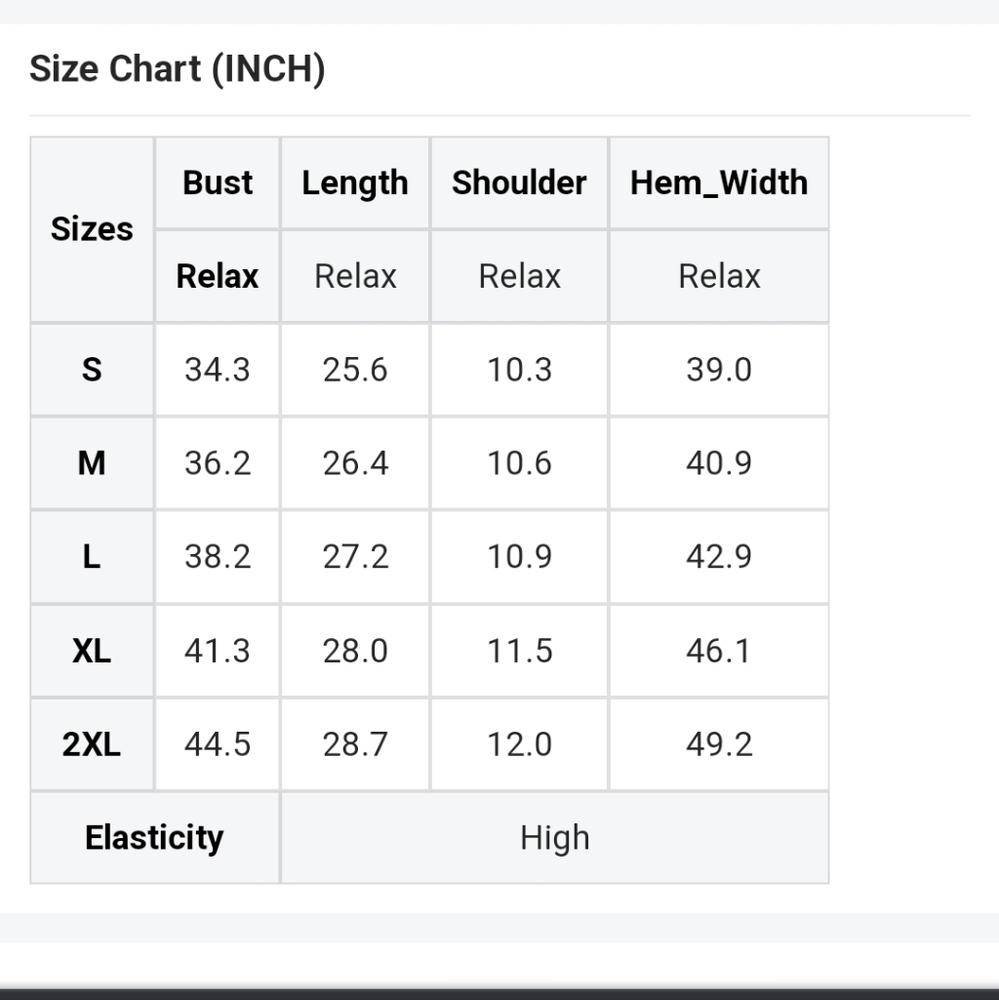Click the High elasticity value
Viewport: 999px width, 1000px height.
point(555,838)
